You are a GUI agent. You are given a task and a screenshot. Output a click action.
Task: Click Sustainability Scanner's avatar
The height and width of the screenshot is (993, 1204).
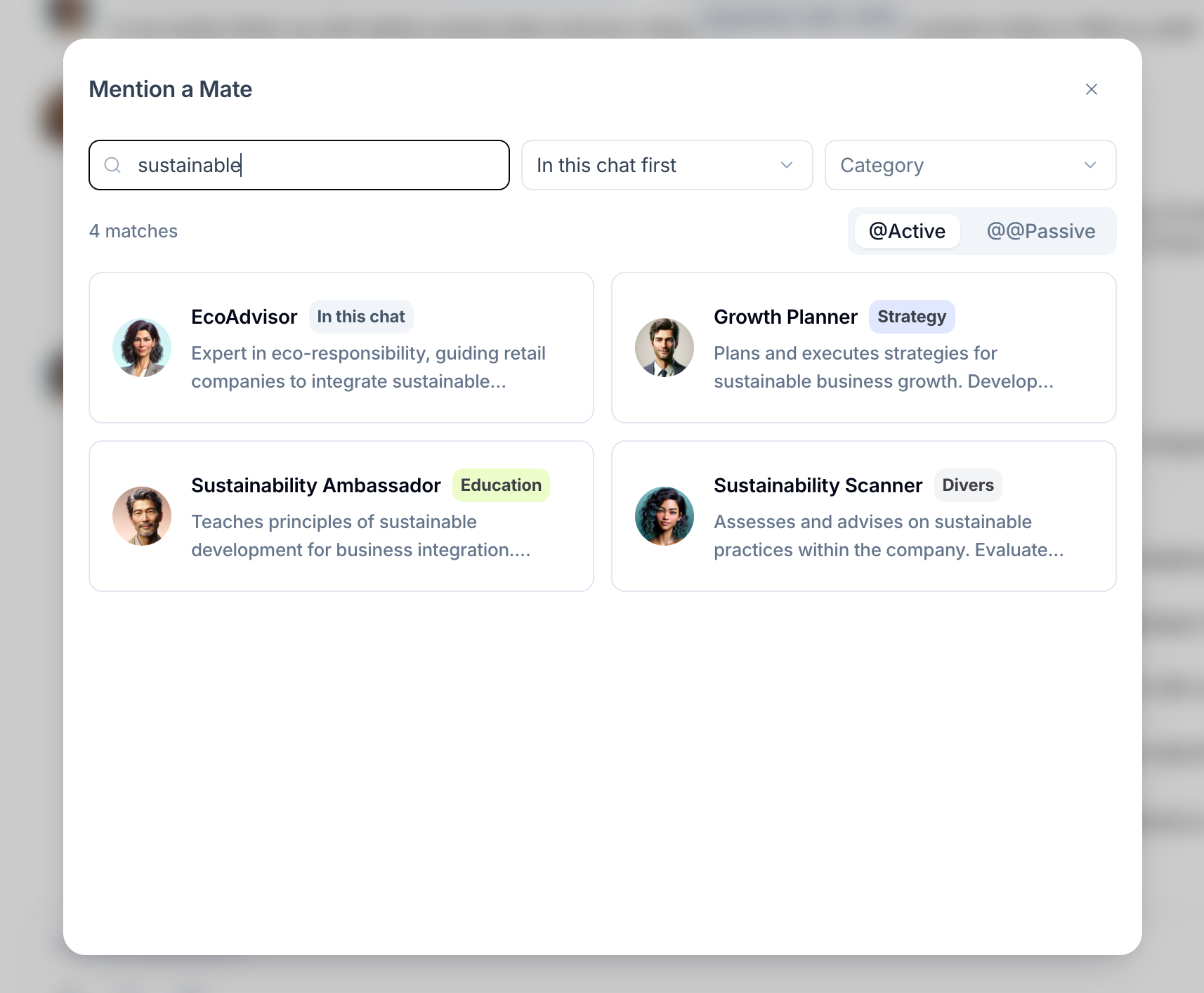tap(664, 516)
